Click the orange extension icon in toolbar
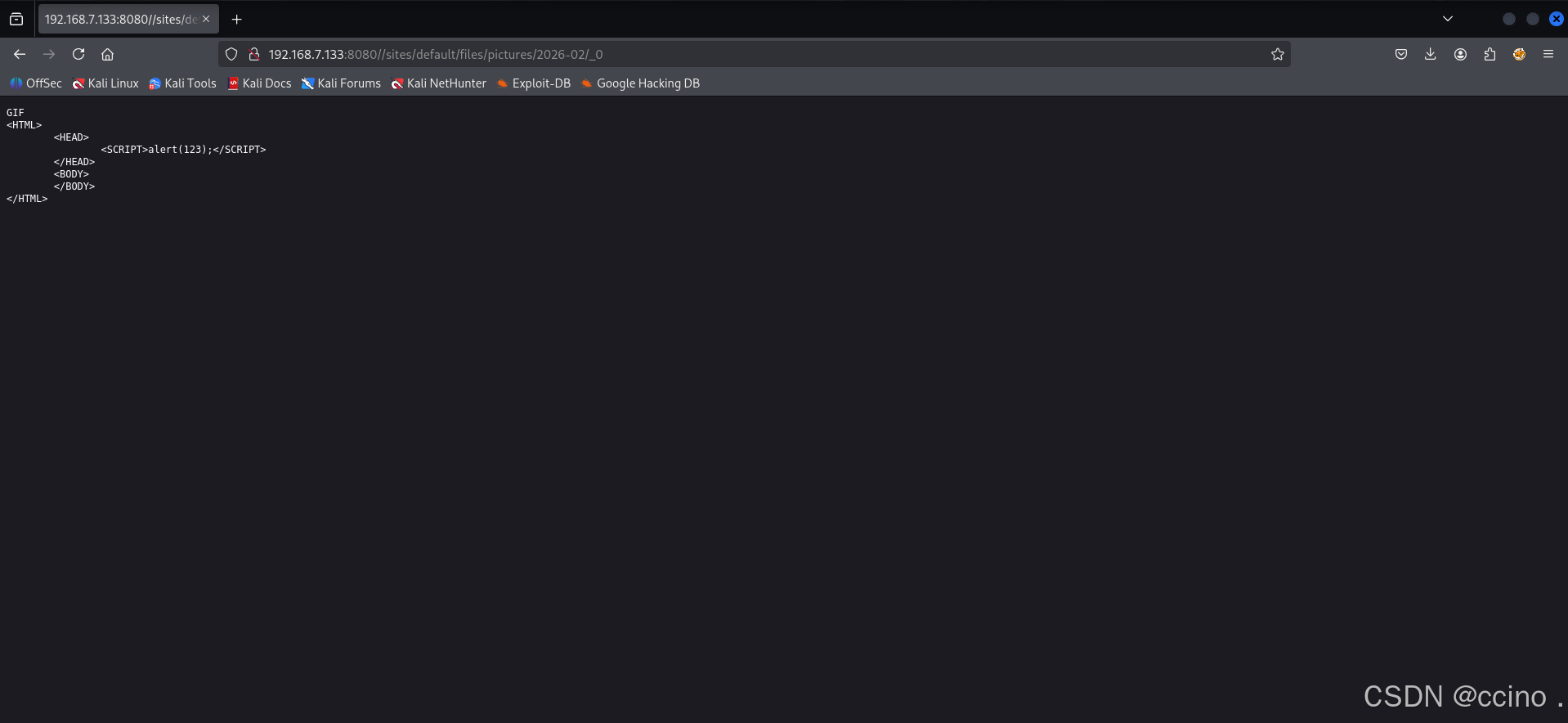The width and height of the screenshot is (1568, 723). point(1519,54)
